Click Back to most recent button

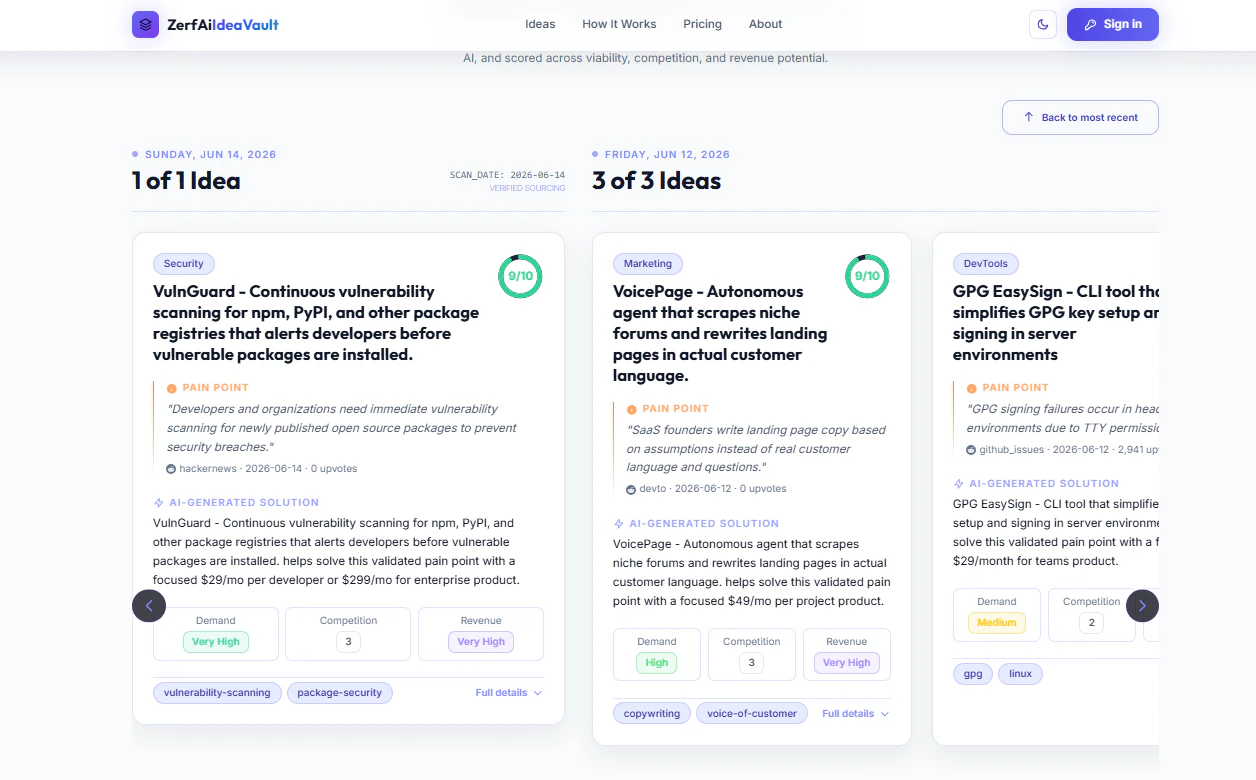tap(1080, 117)
